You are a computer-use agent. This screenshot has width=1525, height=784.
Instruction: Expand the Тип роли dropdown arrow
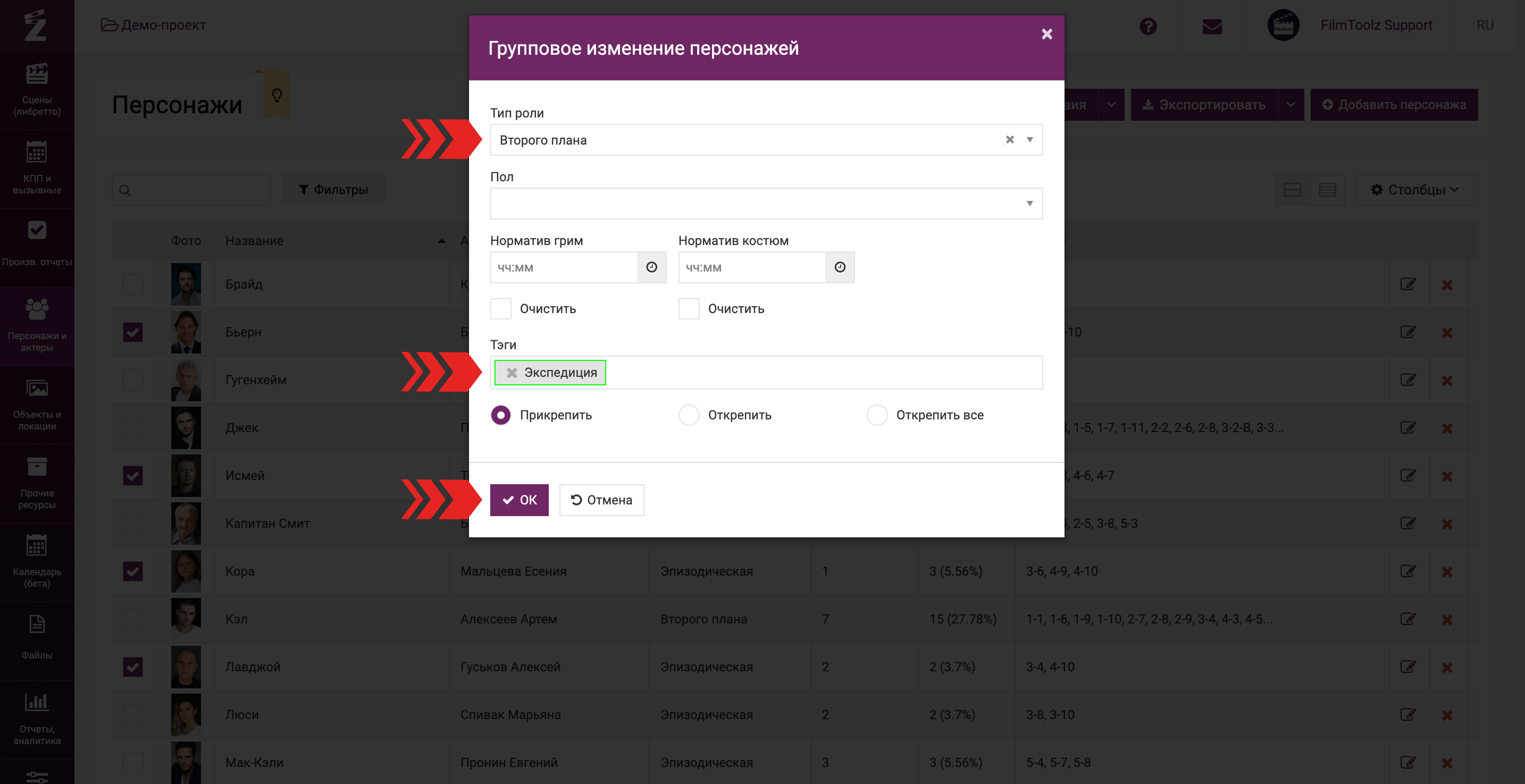pos(1029,140)
